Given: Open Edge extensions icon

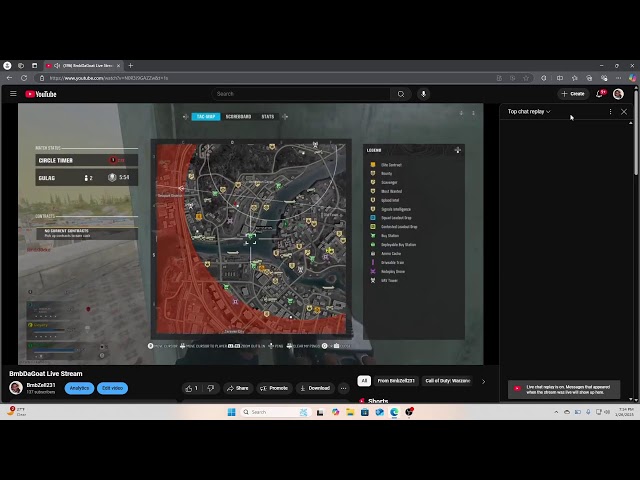Looking at the screenshot, I should [x=544, y=78].
